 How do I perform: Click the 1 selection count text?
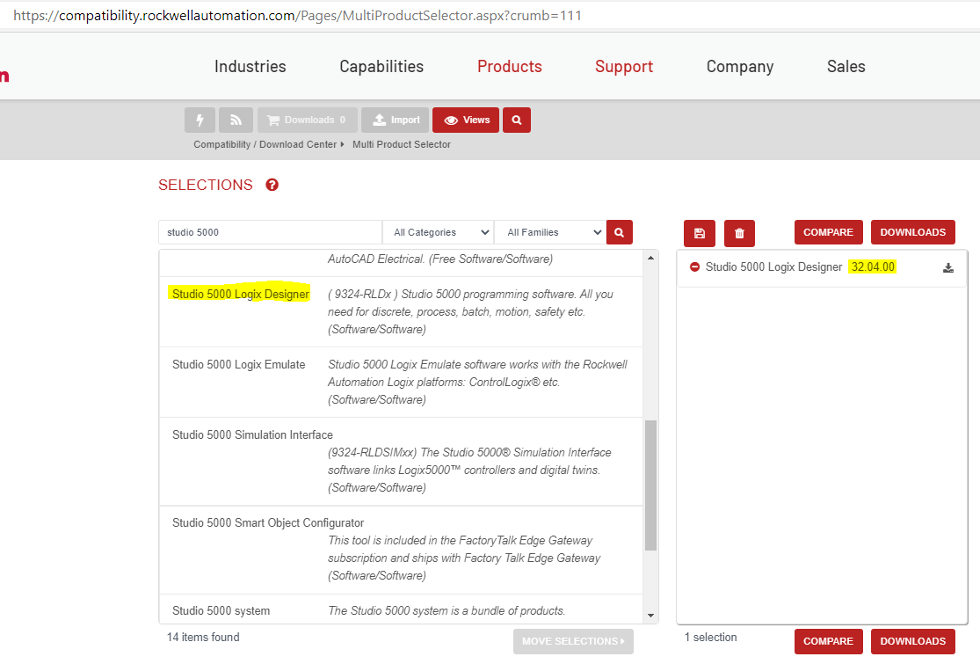point(711,637)
